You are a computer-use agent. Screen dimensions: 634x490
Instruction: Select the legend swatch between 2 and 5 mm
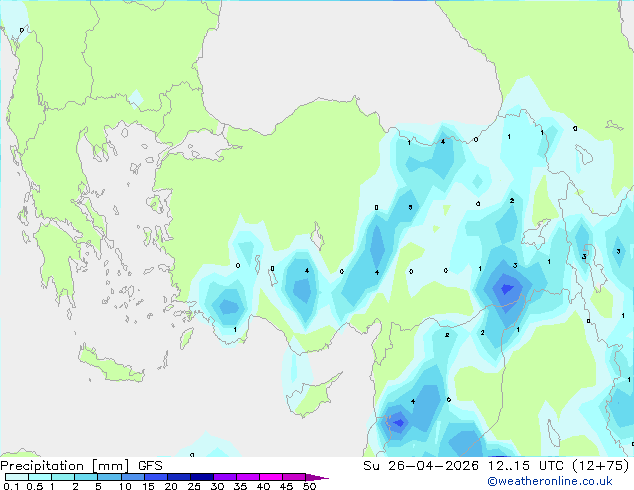tap(86, 477)
